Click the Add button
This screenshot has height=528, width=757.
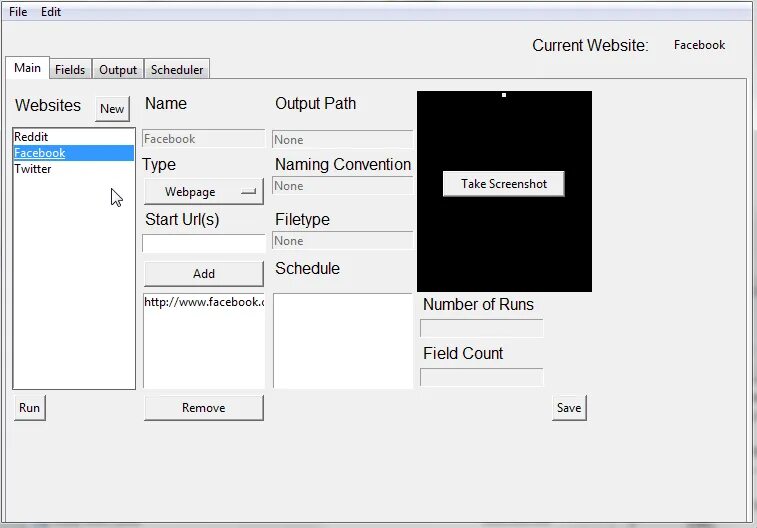click(204, 274)
